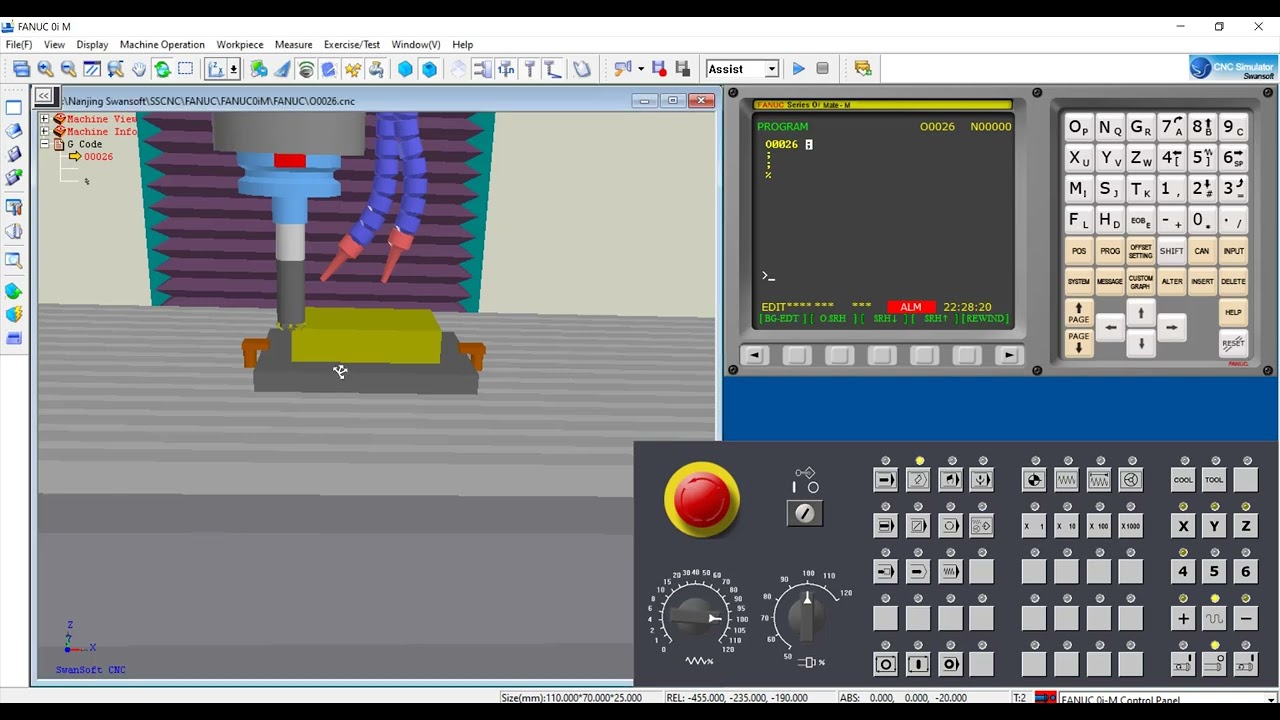Click the zoom out magnifier toolbar icon
This screenshot has height=720, width=1280.
coord(68,69)
